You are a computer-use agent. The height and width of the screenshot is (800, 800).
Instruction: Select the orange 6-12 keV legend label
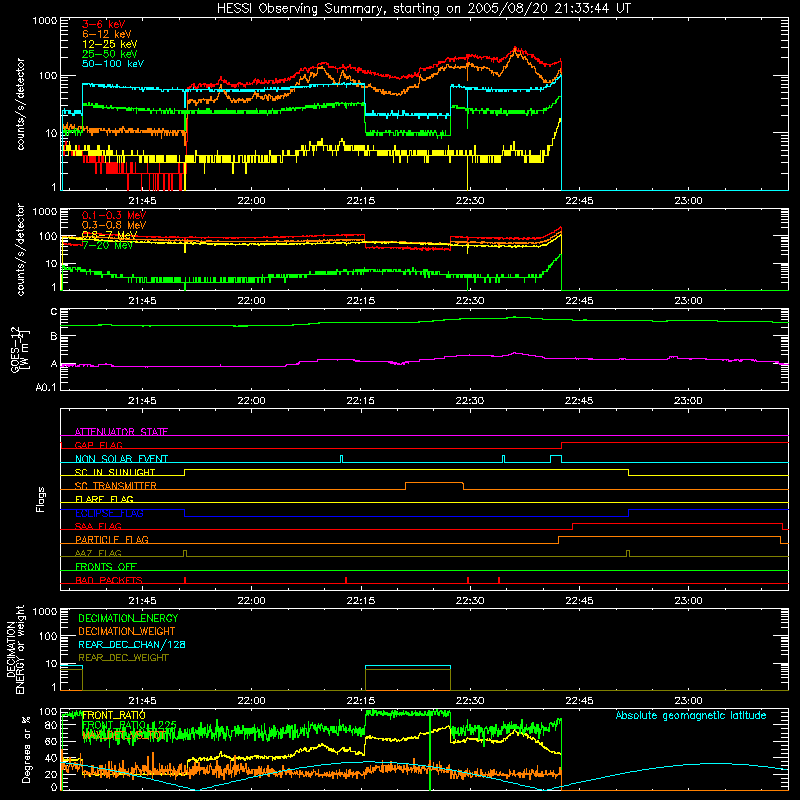pyautogui.click(x=107, y=34)
